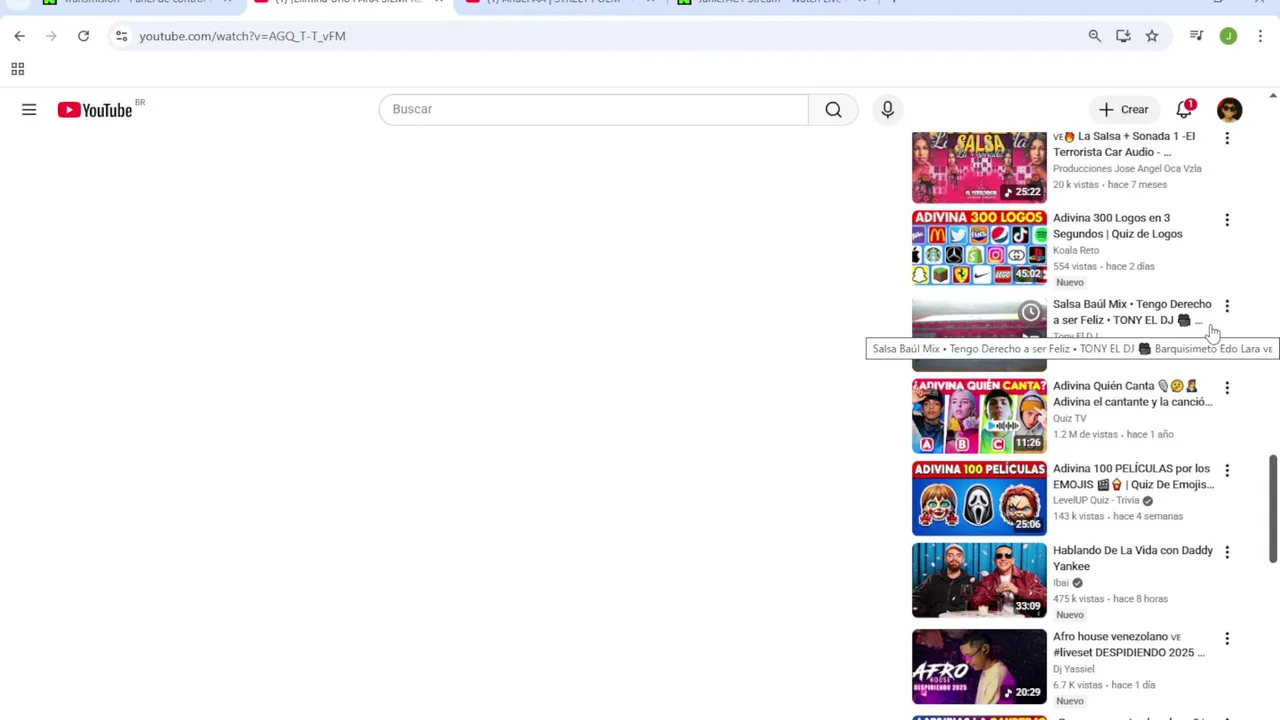Click channel name 'Quiz TV'
The width and height of the screenshot is (1280, 720).
tap(1070, 419)
